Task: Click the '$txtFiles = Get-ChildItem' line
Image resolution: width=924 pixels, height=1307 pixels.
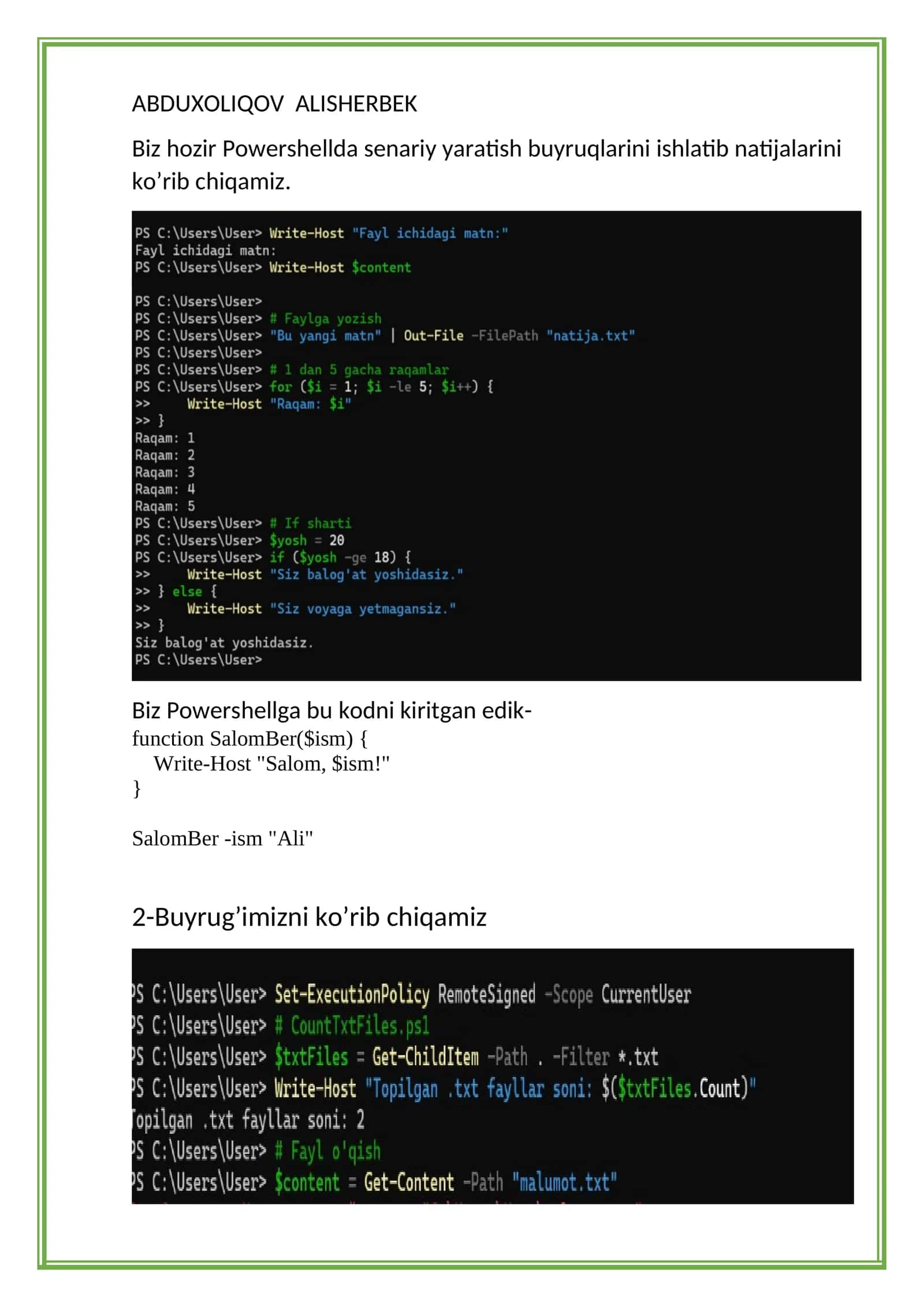Action: point(395,1057)
